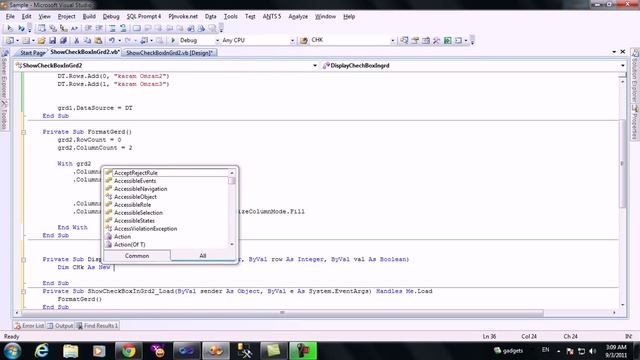Click the Save icon in the toolbar
640x360 pixels.
click(x=52, y=40)
